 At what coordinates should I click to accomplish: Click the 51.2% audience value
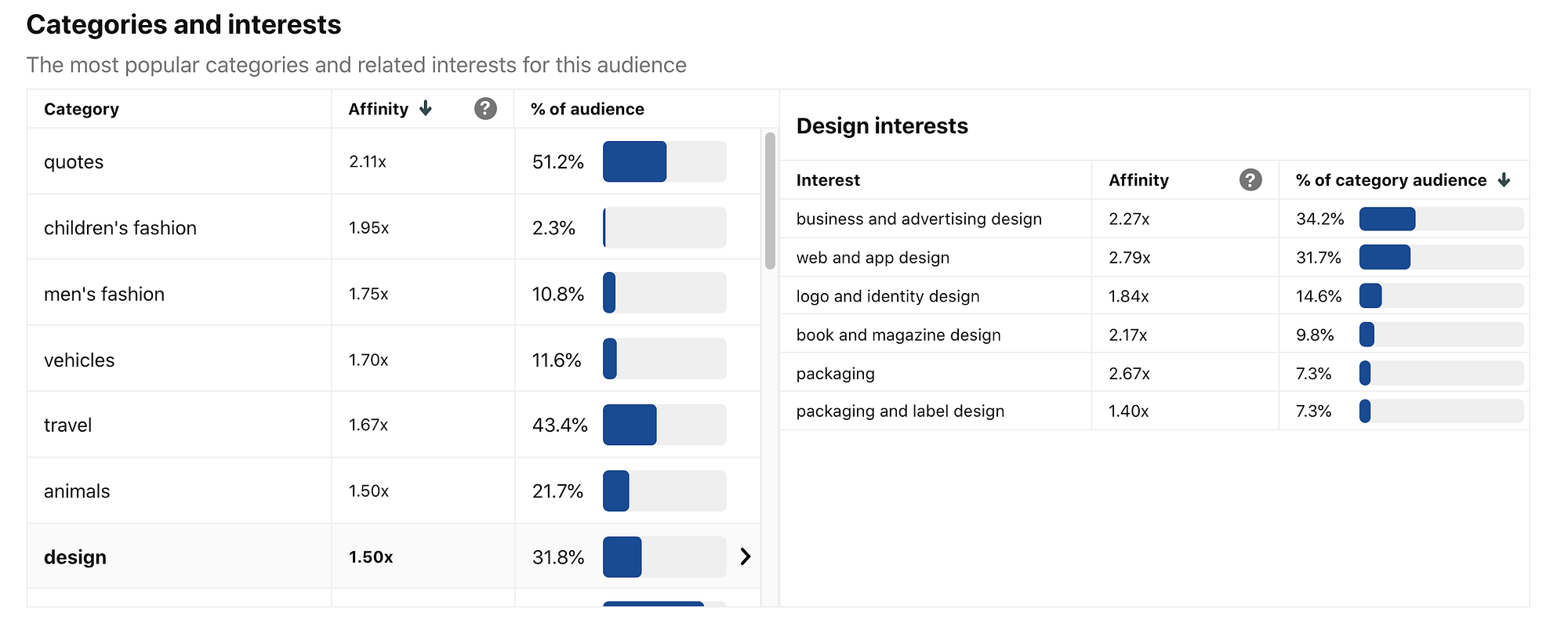[x=558, y=161]
